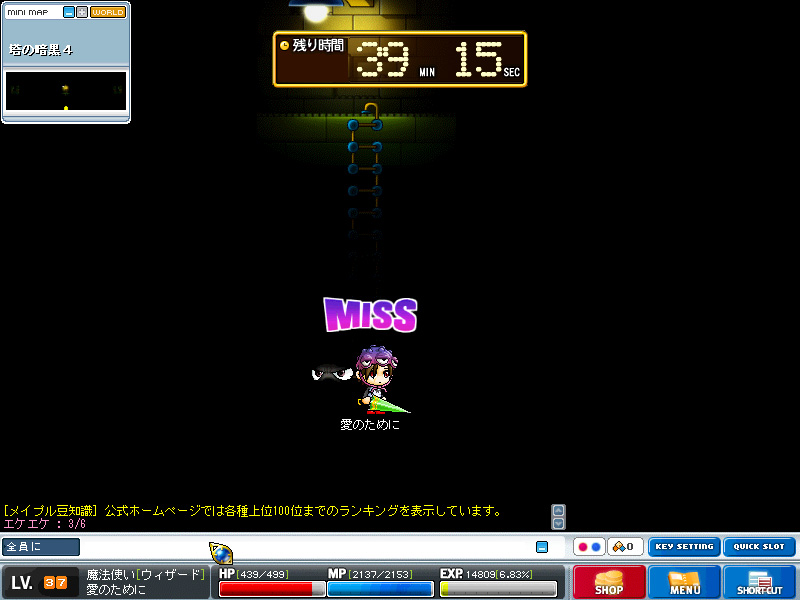Toggle the red and blue dots button
Image resolution: width=800 pixels, height=600 pixels.
(589, 547)
